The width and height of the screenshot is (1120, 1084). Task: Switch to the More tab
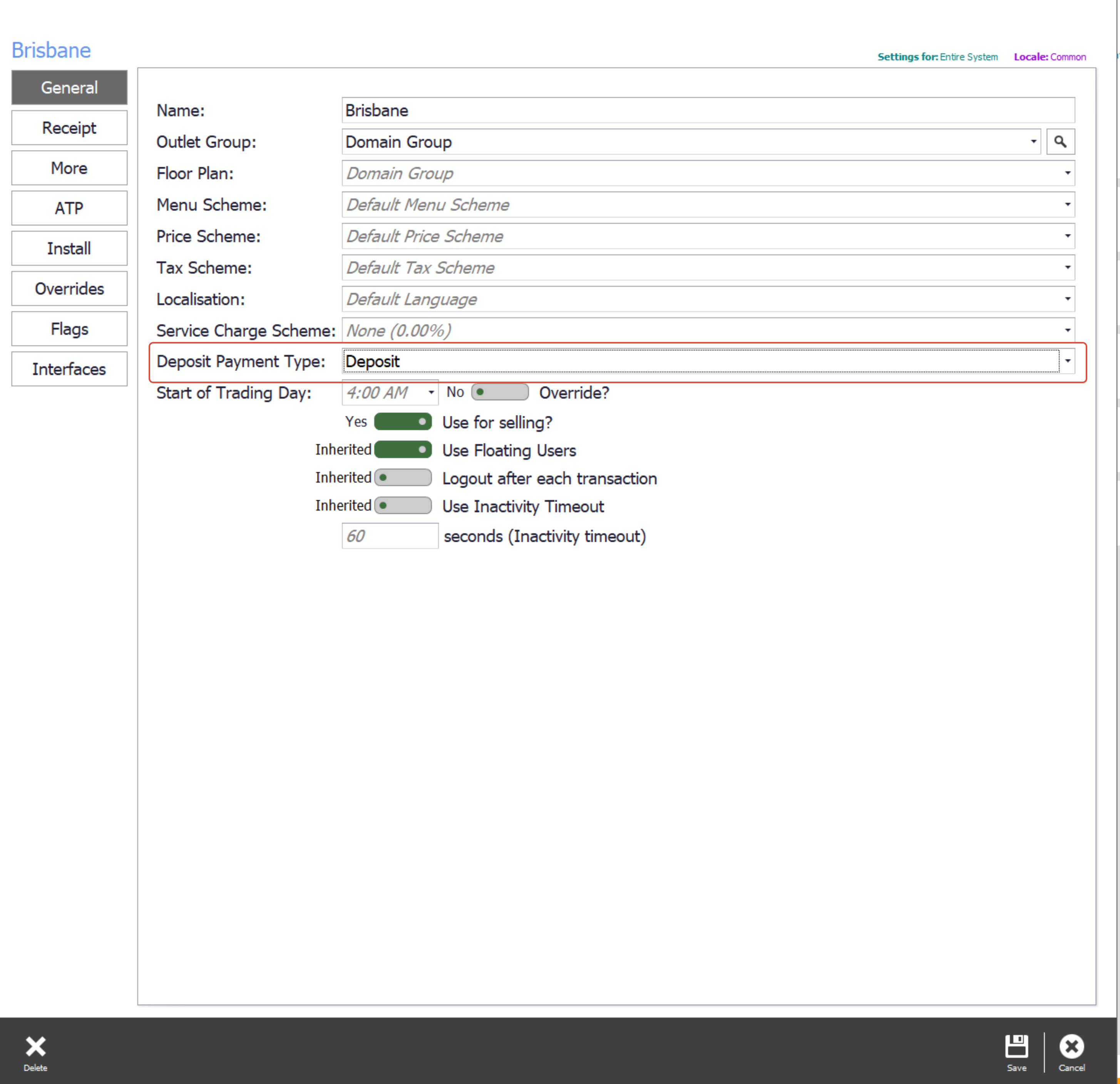[x=69, y=168]
